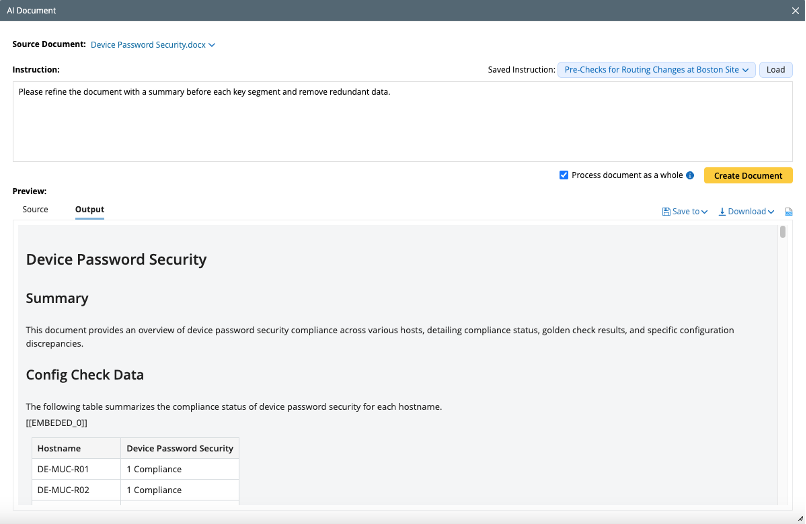Image resolution: width=806 pixels, height=524 pixels.
Task: Close the AI Document dialog
Action: (x=795, y=10)
